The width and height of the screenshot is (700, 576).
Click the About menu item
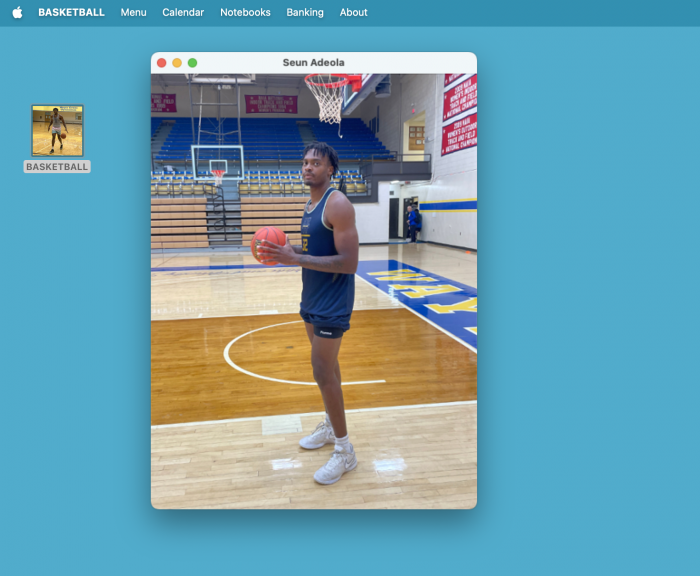353,12
